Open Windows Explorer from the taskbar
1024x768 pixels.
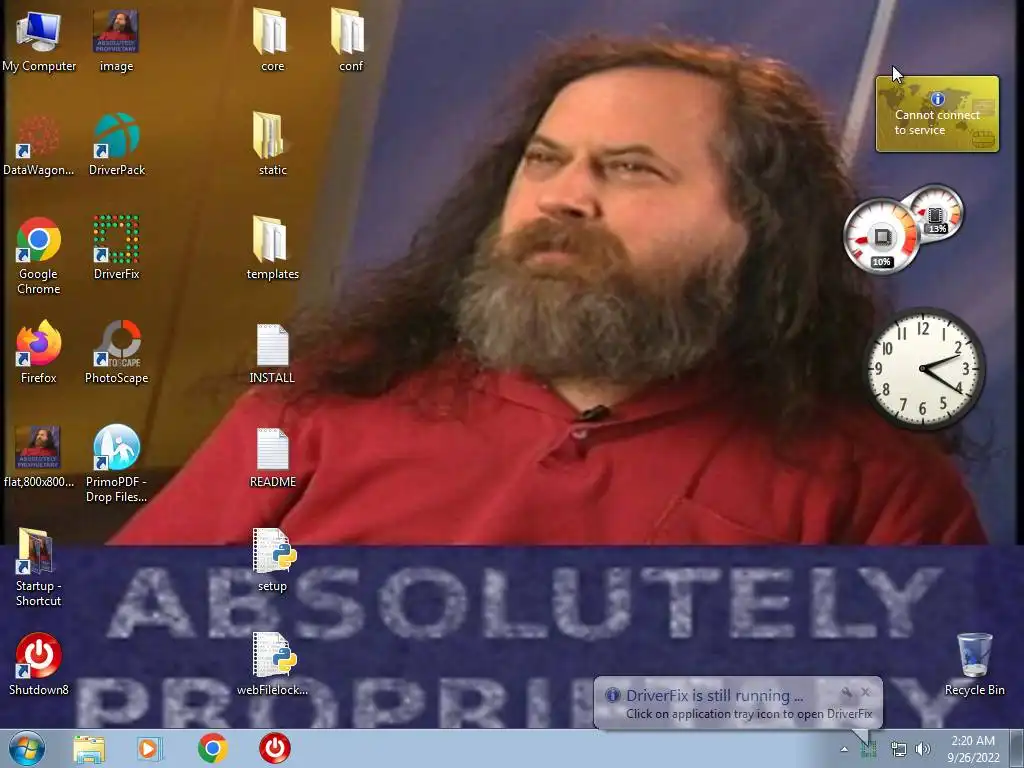pos(89,749)
